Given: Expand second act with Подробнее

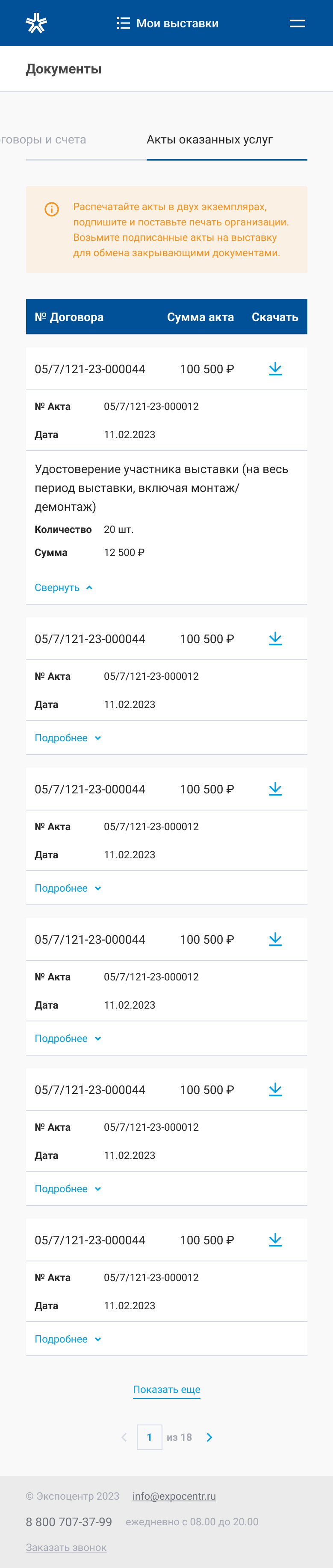Looking at the screenshot, I should (68, 738).
